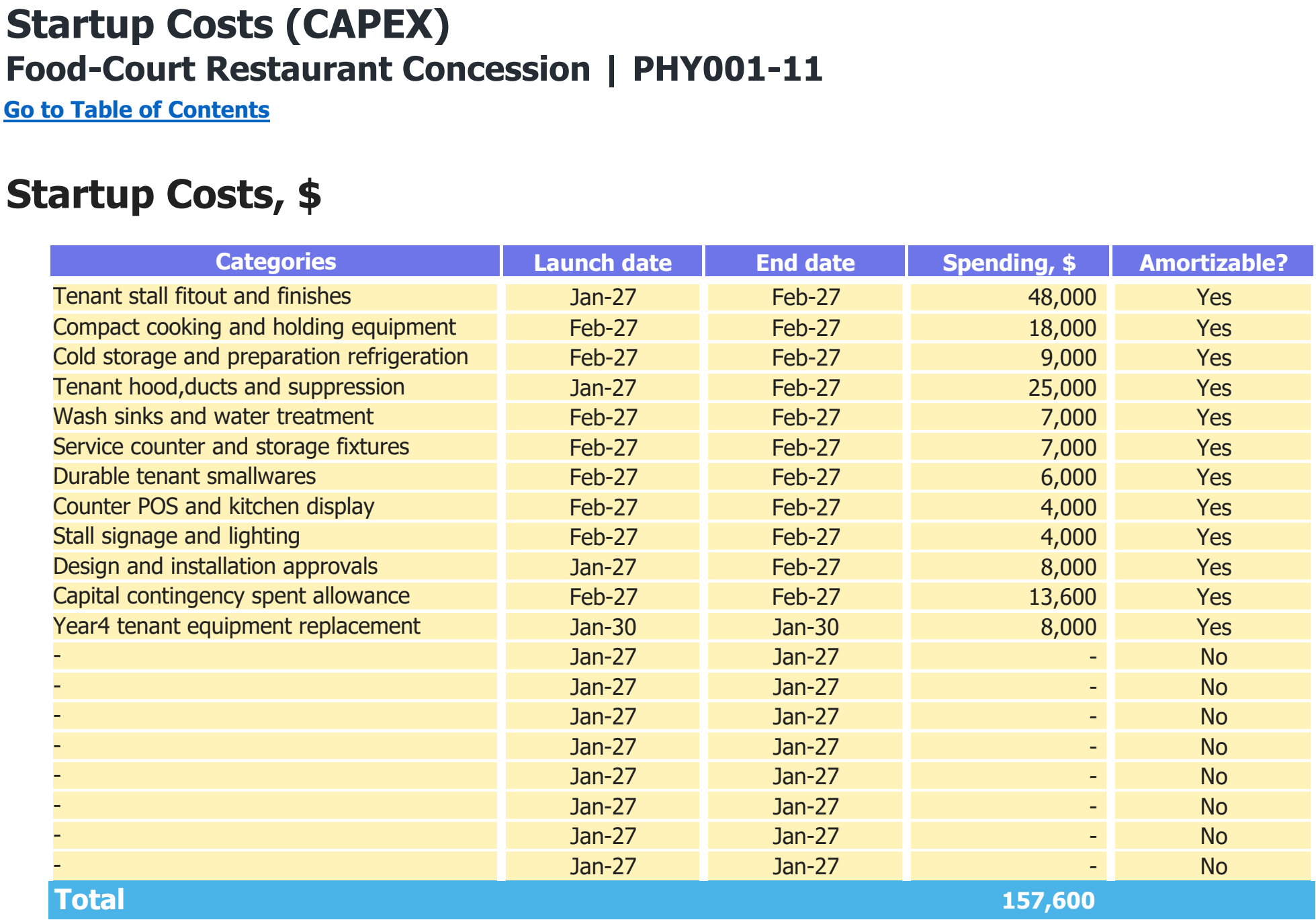Screen dimensions: 1316x920
Task: Click launch date of Cold storage refrigeration row
Action: click(603, 358)
